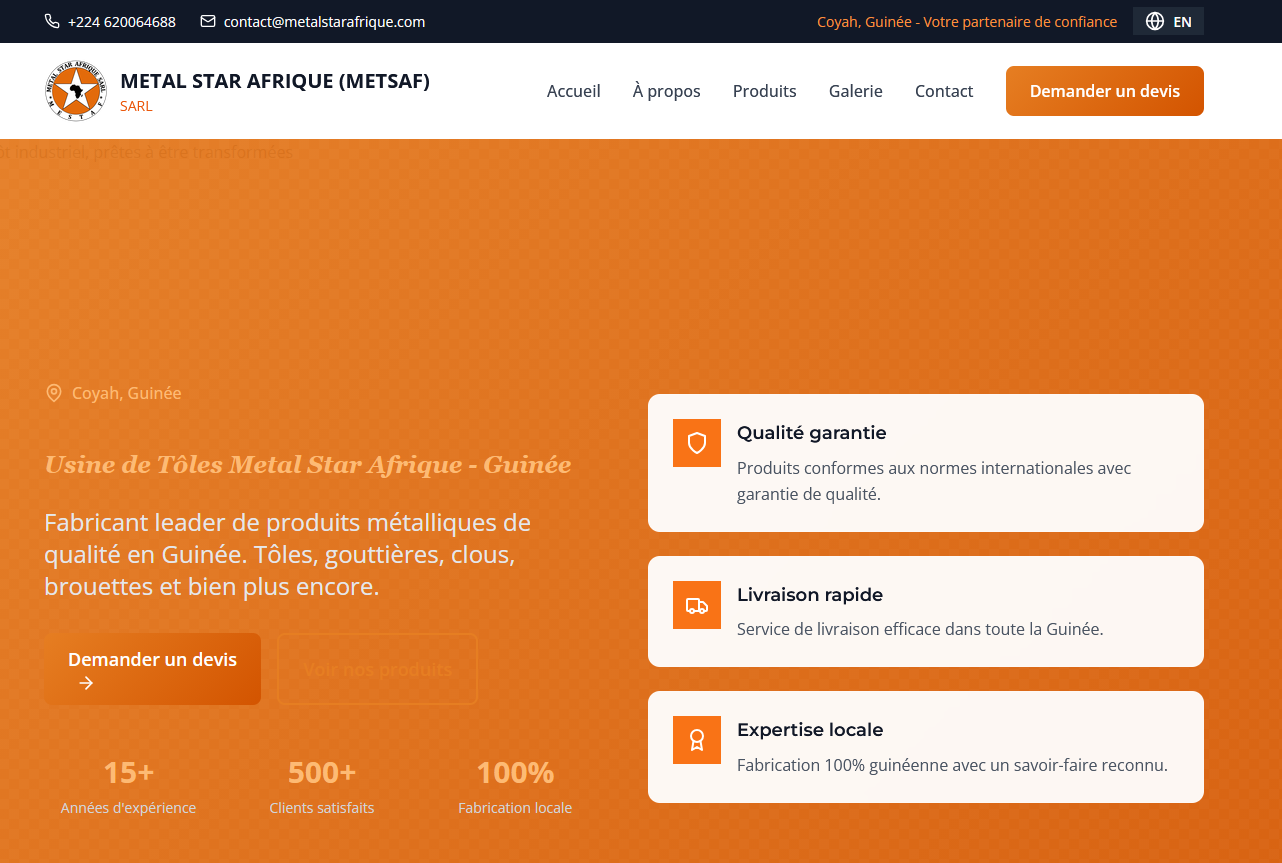The image size is (1282, 863).
Task: Click the Livraison rapide card heading
Action: (810, 595)
